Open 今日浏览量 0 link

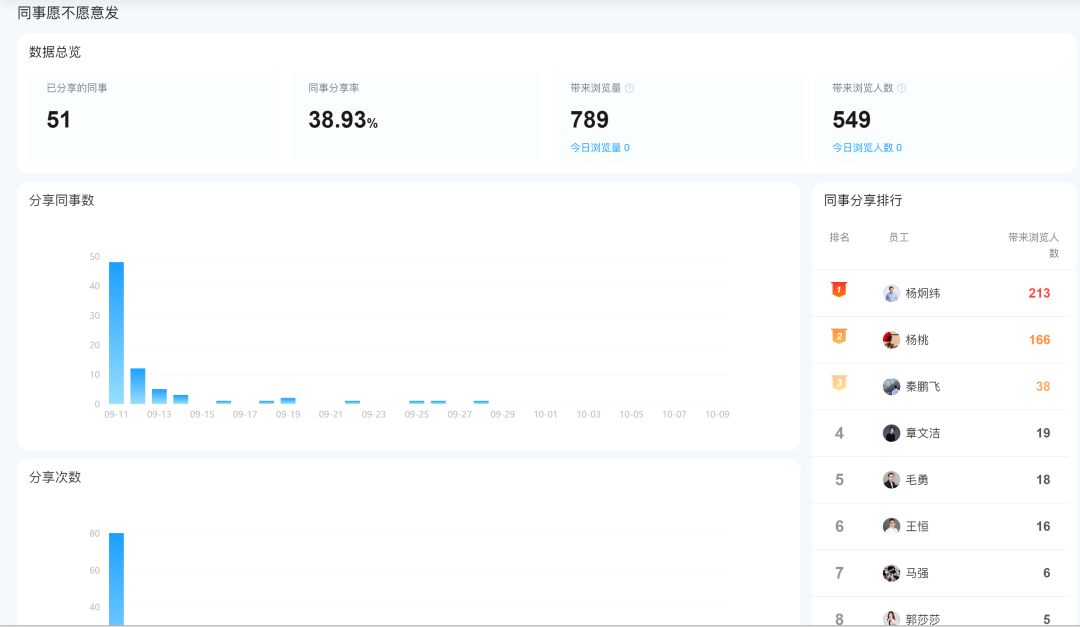click(x=600, y=148)
